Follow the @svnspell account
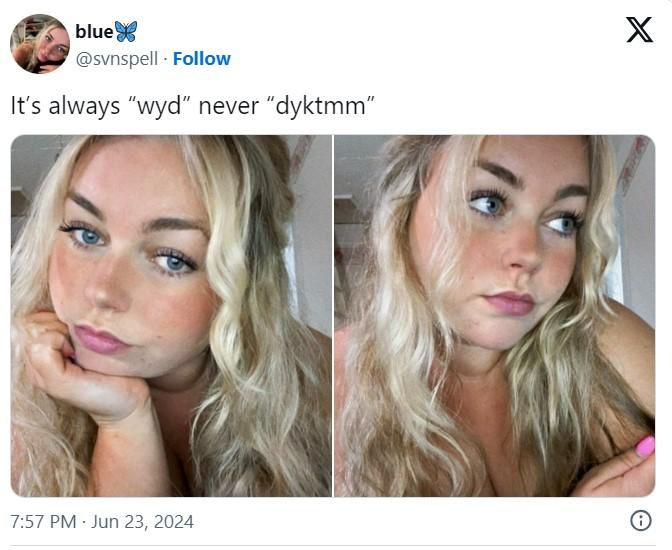 (202, 59)
